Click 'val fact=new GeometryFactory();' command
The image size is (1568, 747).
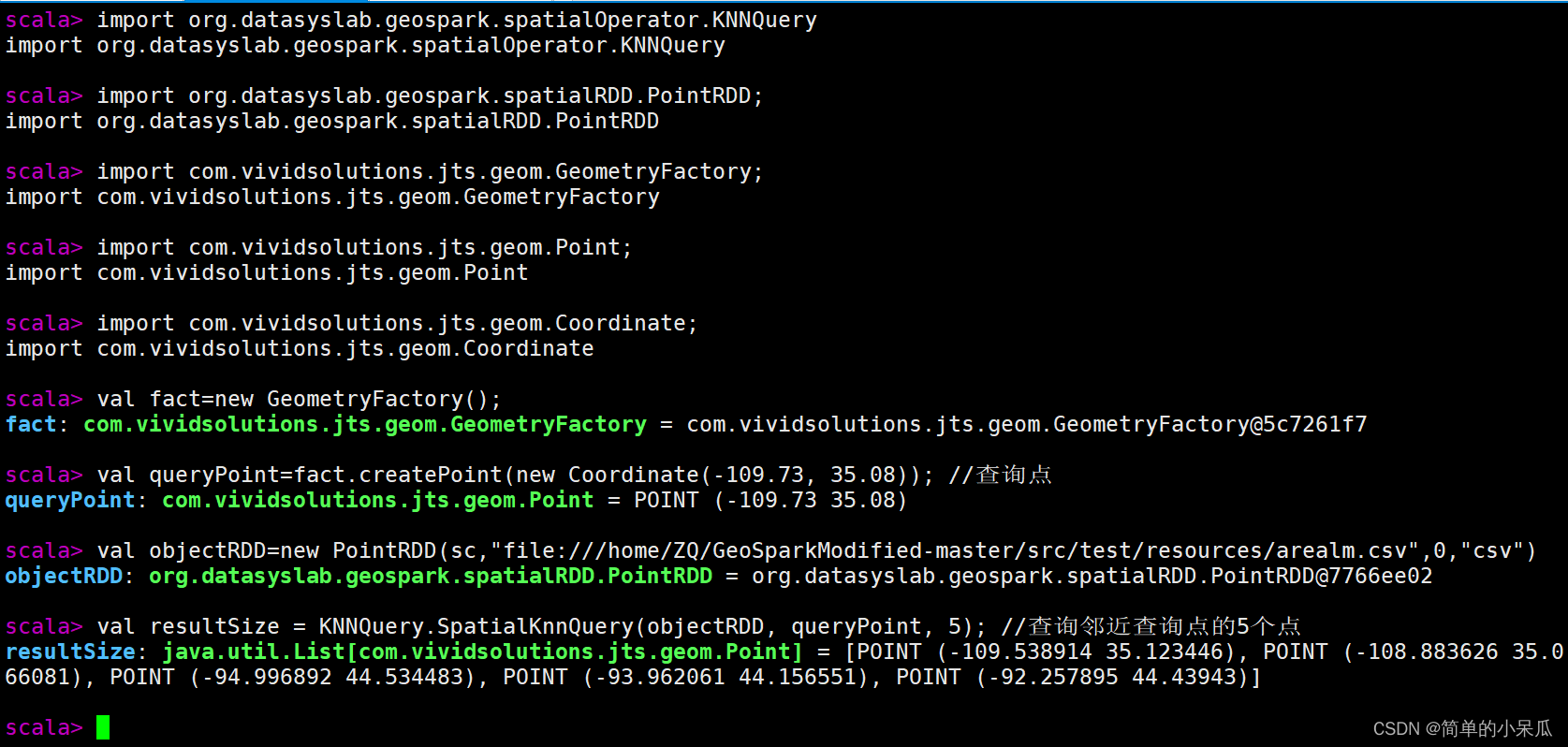point(300,399)
